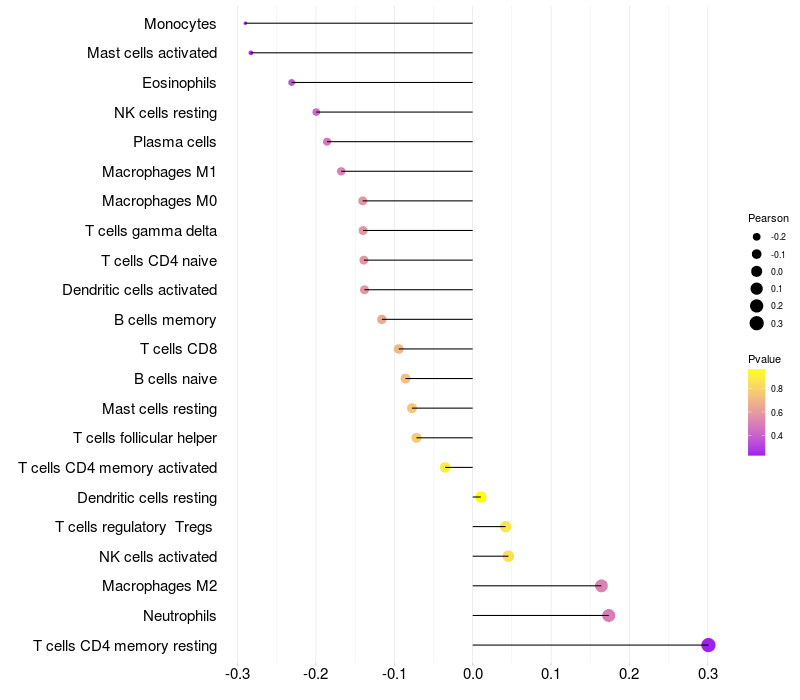This screenshot has width=800, height=700.
Task: Click the -0.2 Pearson legend circle
Action: pyautogui.click(x=757, y=237)
